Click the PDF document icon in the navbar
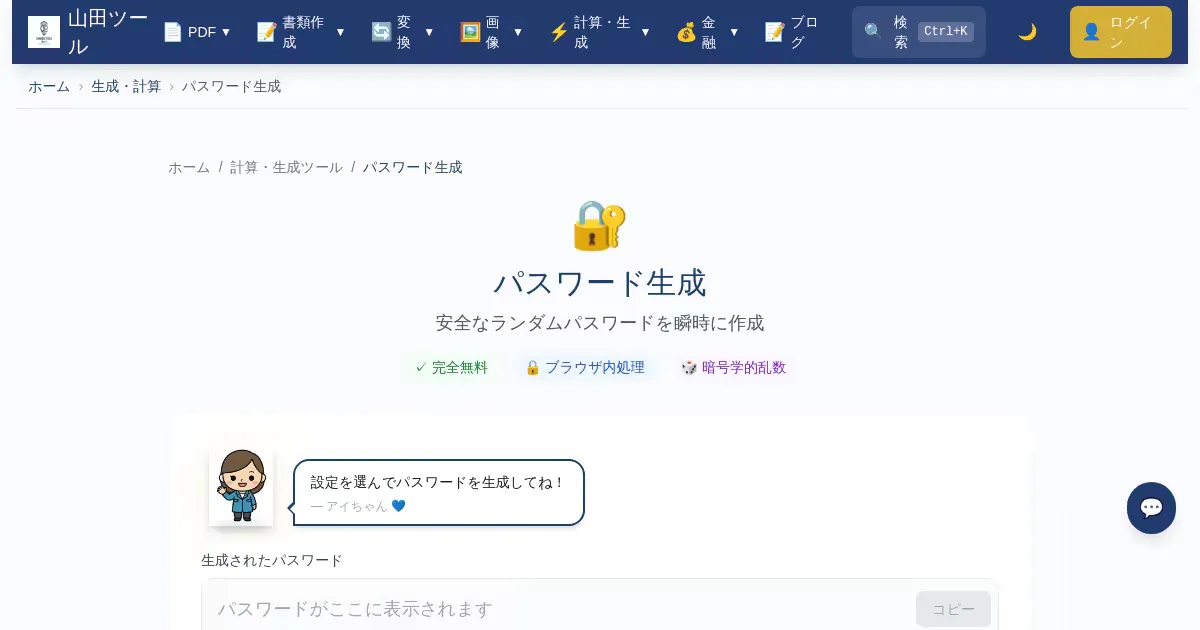 pyautogui.click(x=173, y=32)
